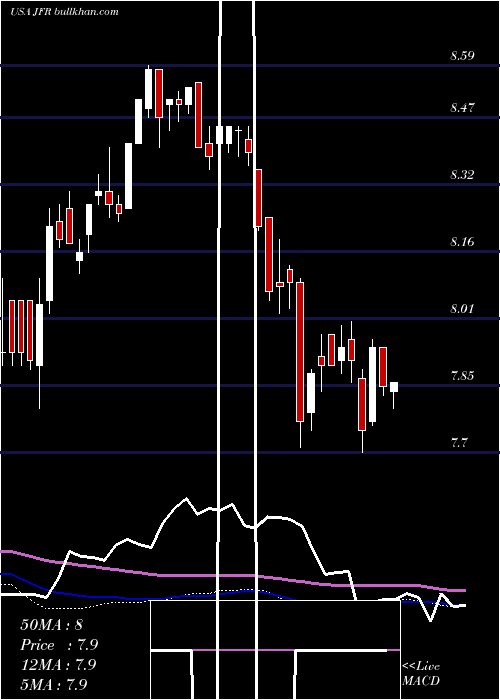Click the 7.85 price level label
Viewport: 500px width, 700px height.
tap(462, 376)
